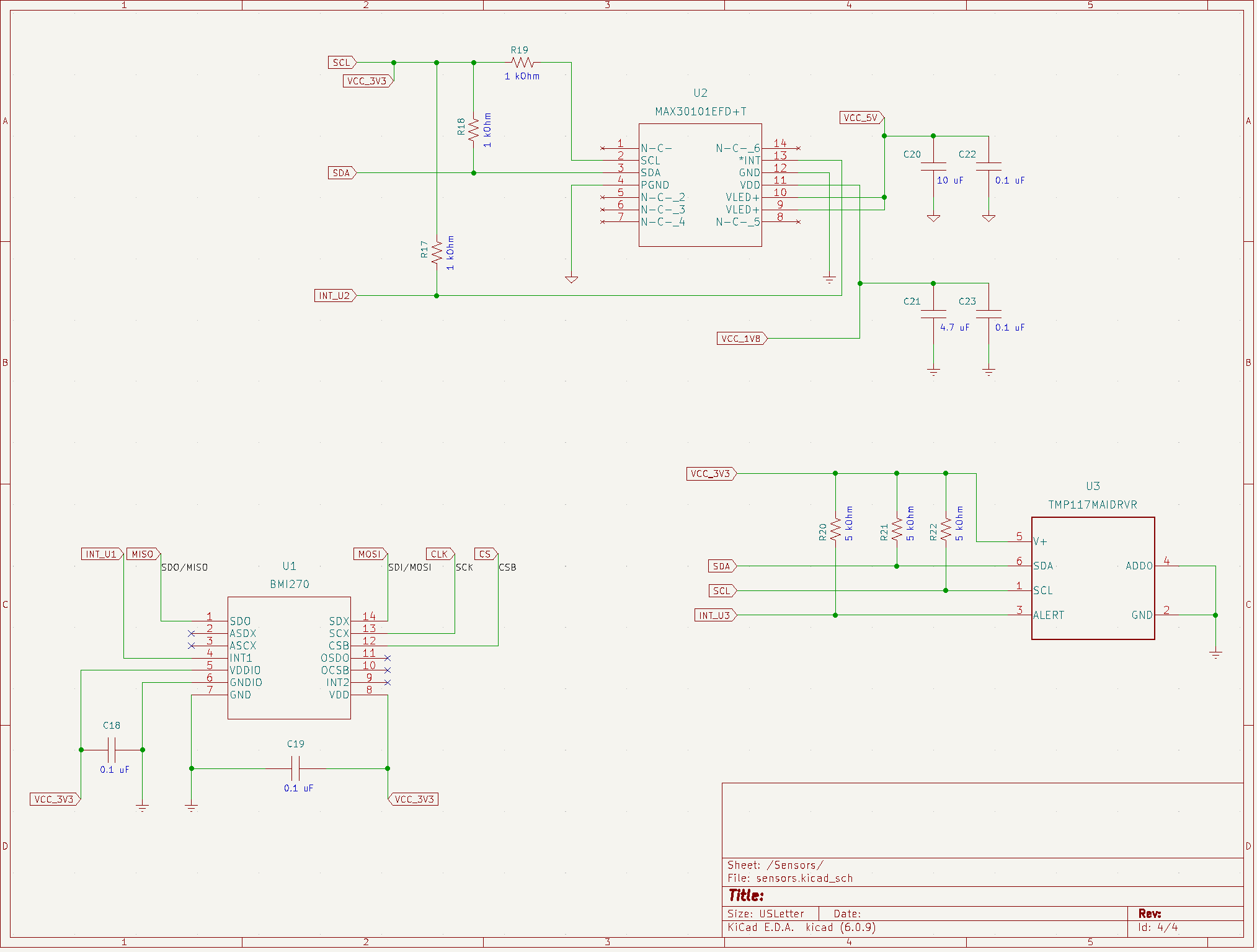1257x952 pixels.
Task: Select the BMI270 sensor symbol U1
Action: (x=289, y=657)
